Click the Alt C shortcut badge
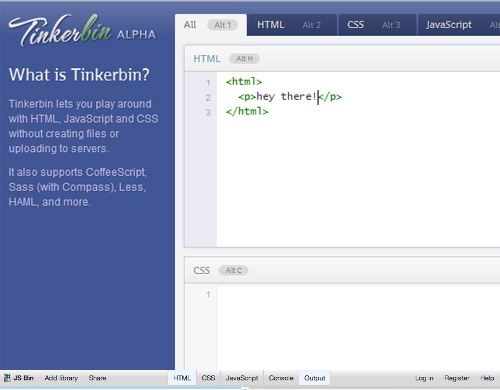The image size is (500, 390). coord(233,270)
